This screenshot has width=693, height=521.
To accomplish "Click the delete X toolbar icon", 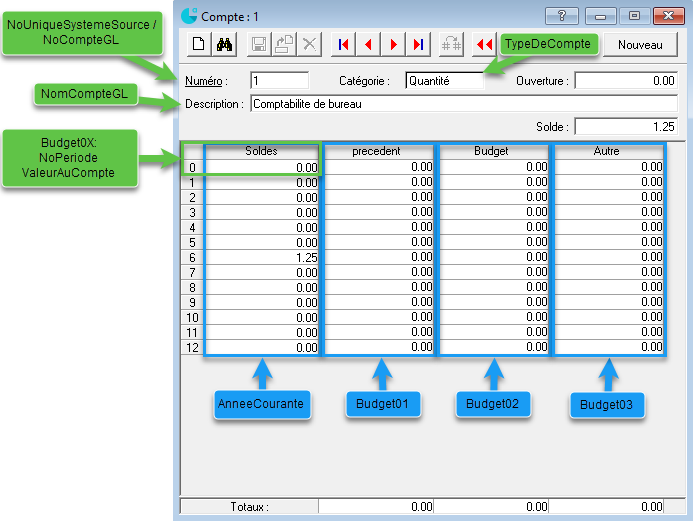I will click(x=310, y=44).
